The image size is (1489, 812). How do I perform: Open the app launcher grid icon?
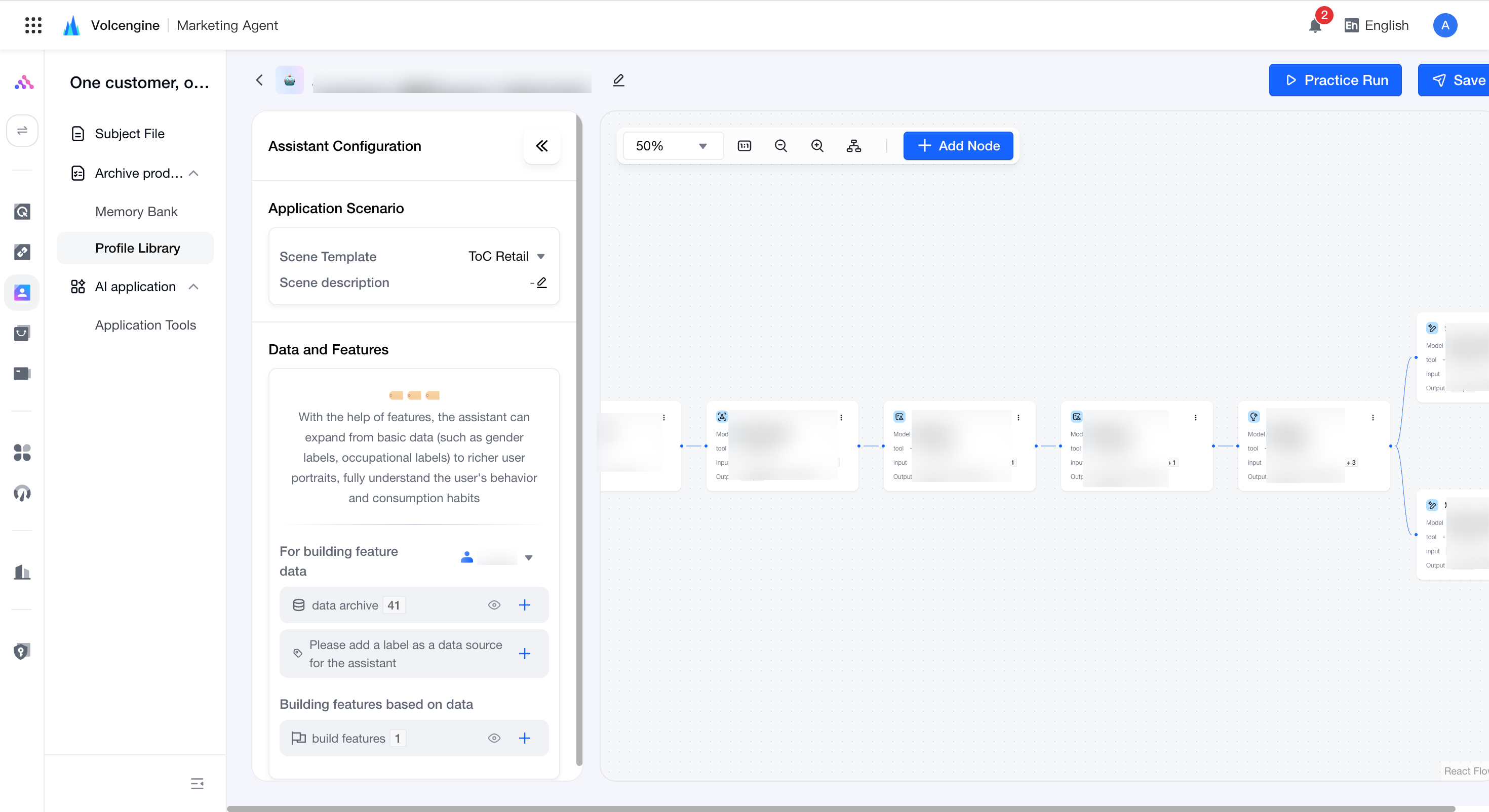tap(33, 25)
